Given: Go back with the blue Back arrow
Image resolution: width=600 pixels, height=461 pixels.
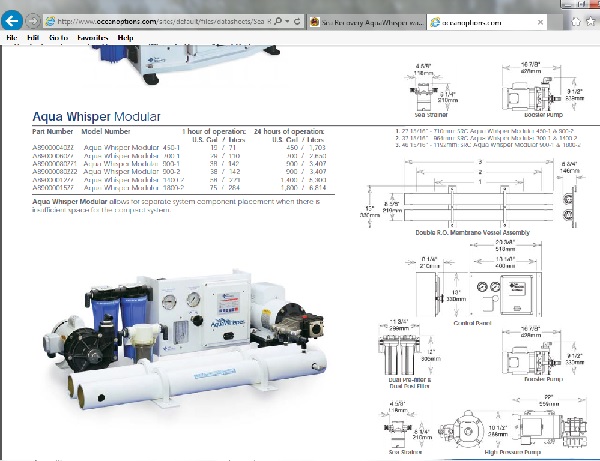Looking at the screenshot, I should pos(12,21).
